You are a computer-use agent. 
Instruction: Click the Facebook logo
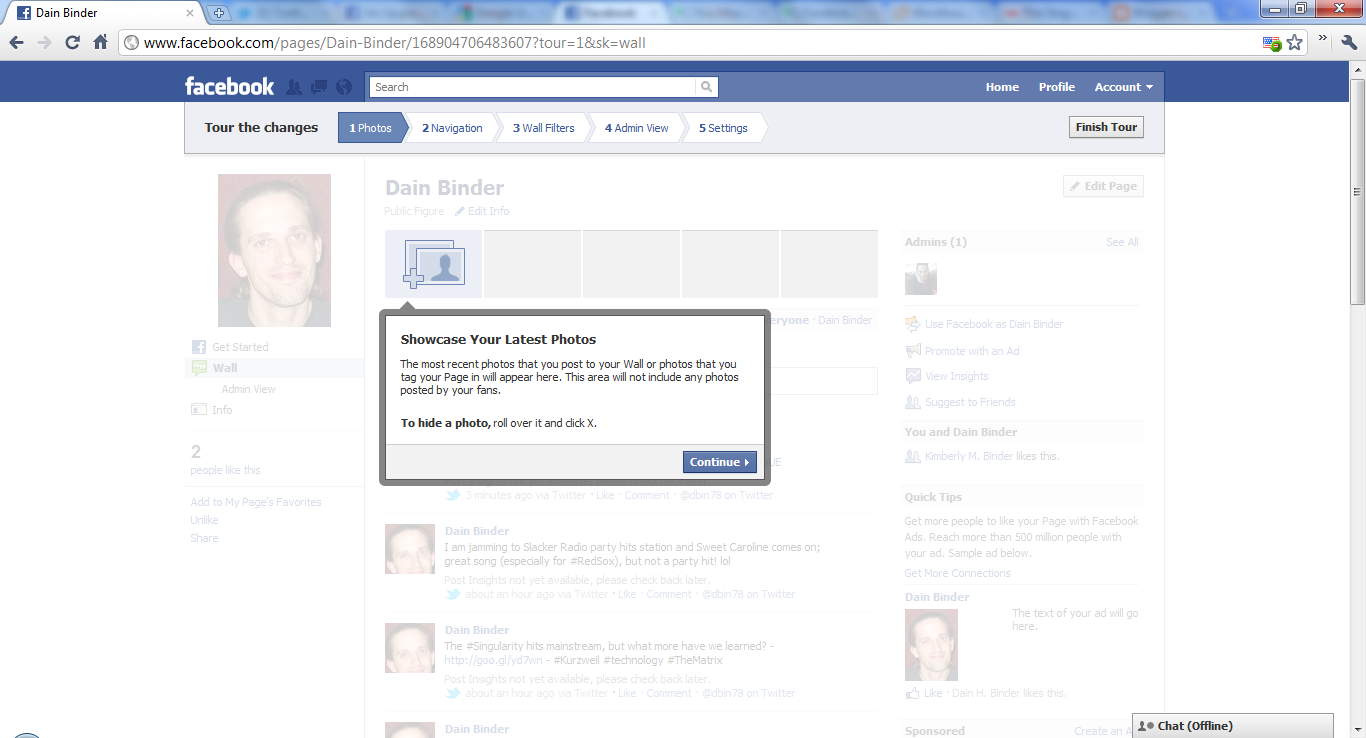pos(229,86)
